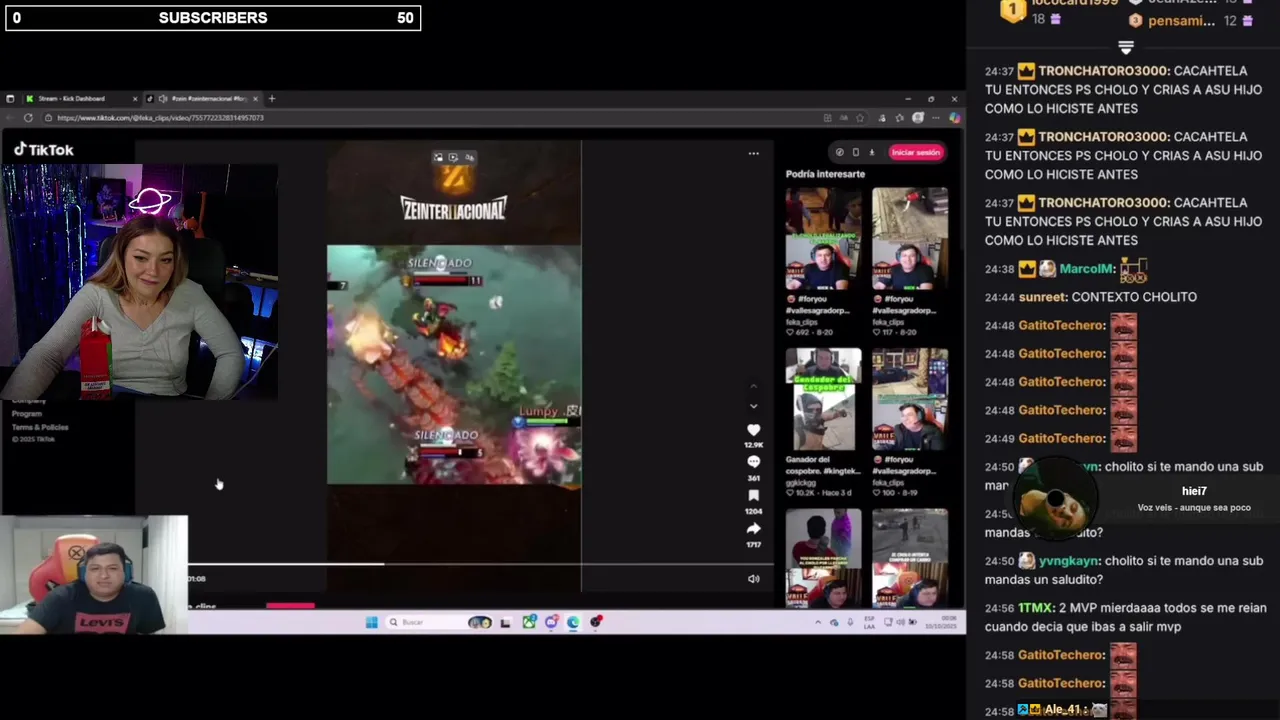
Task: Open the Windows Start menu
Action: [371, 622]
